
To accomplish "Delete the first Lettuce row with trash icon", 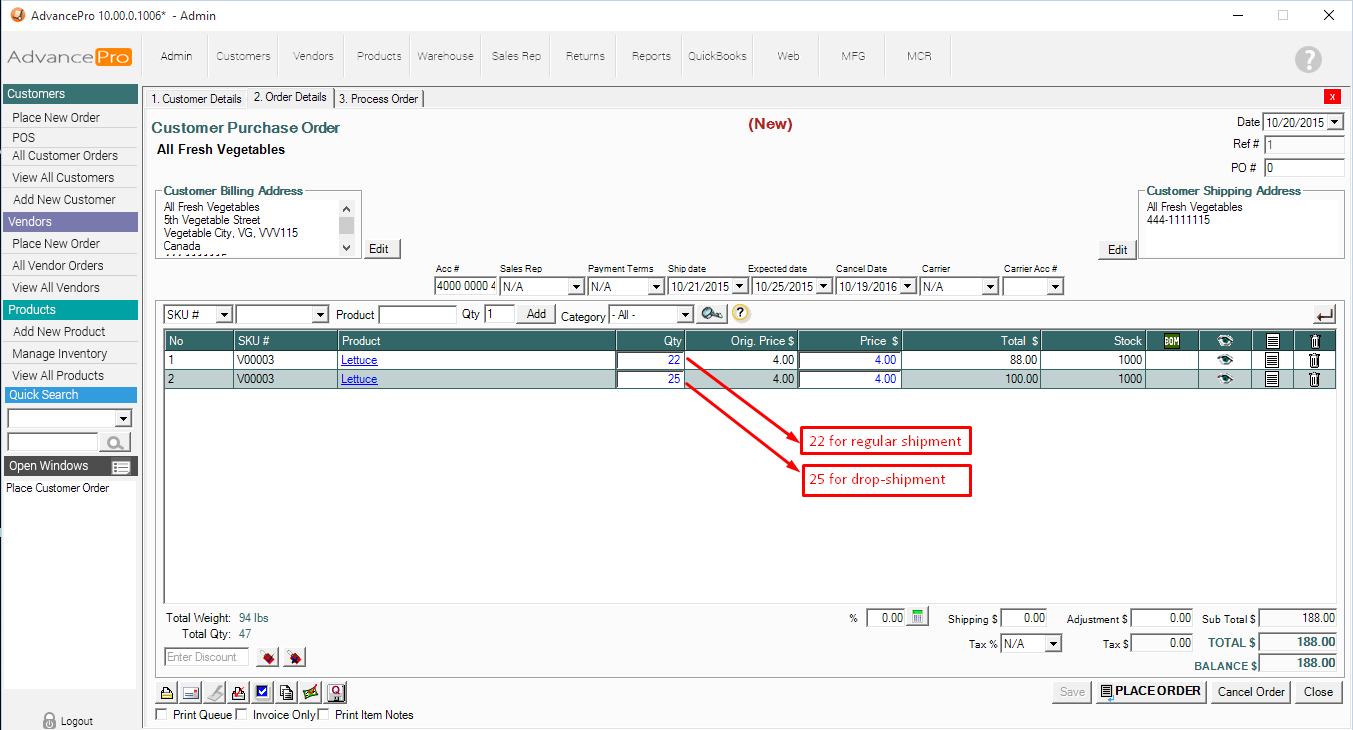I will pos(1314,360).
